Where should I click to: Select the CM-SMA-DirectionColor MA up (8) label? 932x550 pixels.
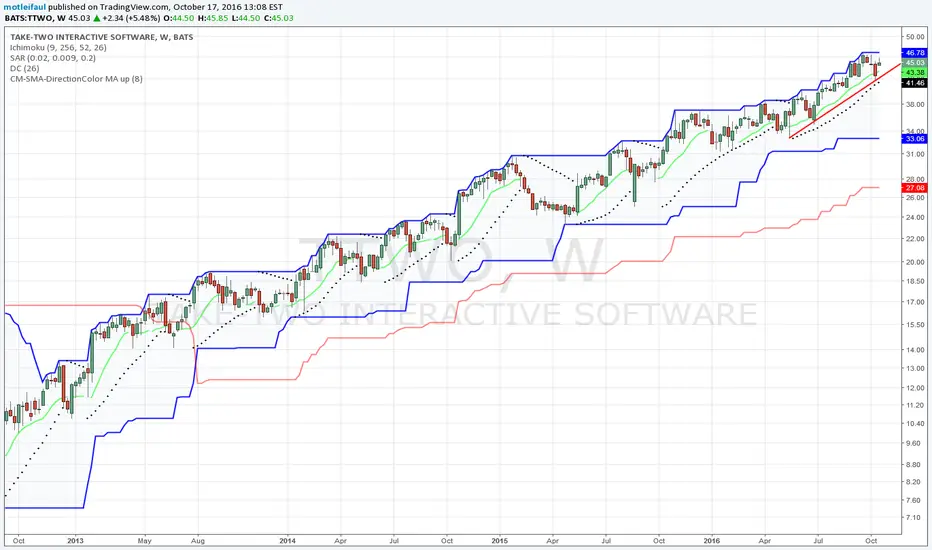[76, 78]
